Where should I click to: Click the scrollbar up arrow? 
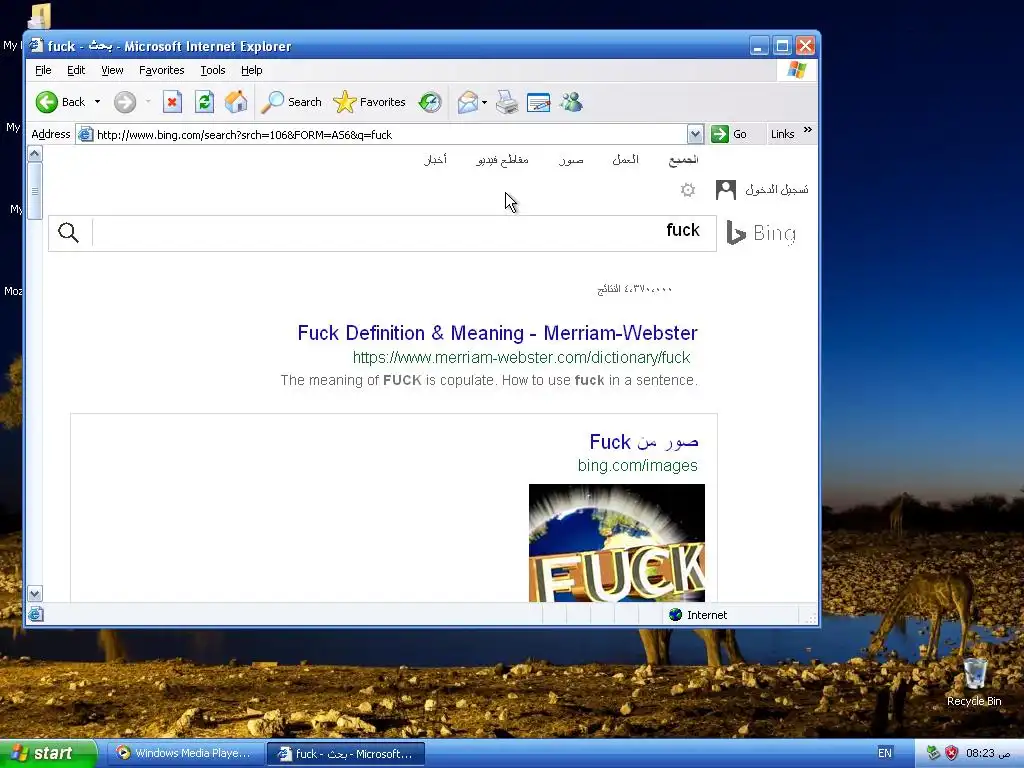[x=35, y=154]
